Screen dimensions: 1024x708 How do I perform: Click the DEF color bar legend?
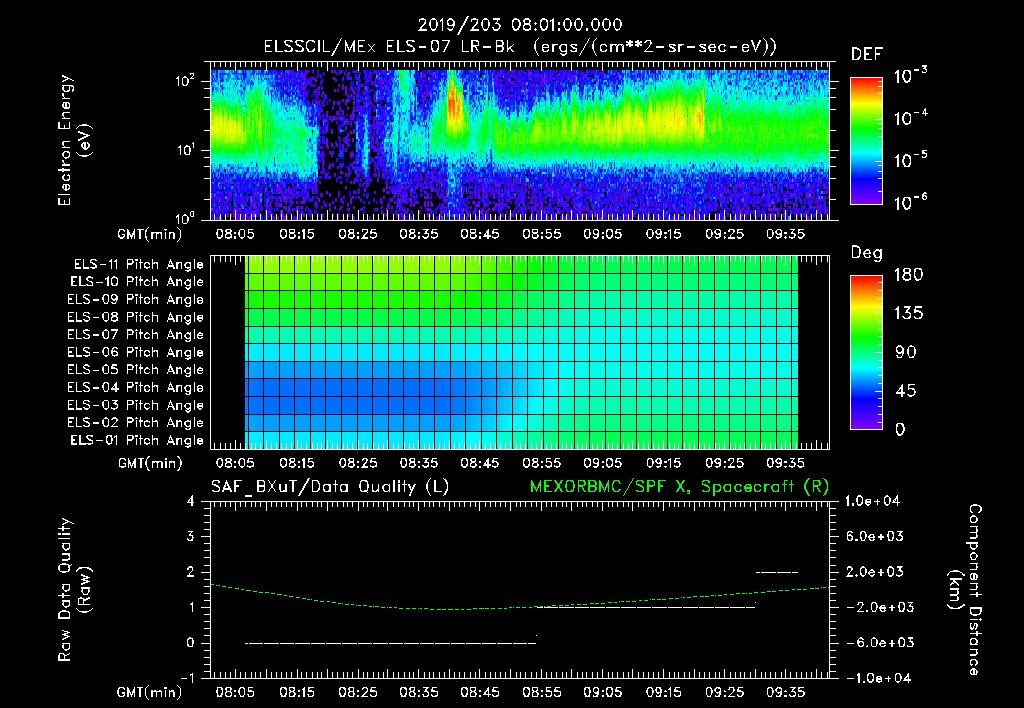[867, 140]
